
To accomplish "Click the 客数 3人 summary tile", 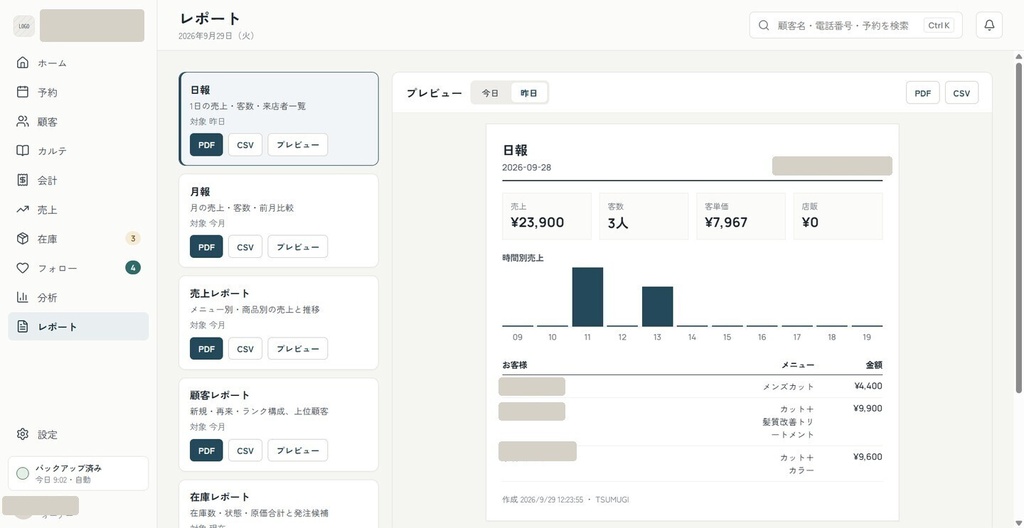I will point(644,216).
